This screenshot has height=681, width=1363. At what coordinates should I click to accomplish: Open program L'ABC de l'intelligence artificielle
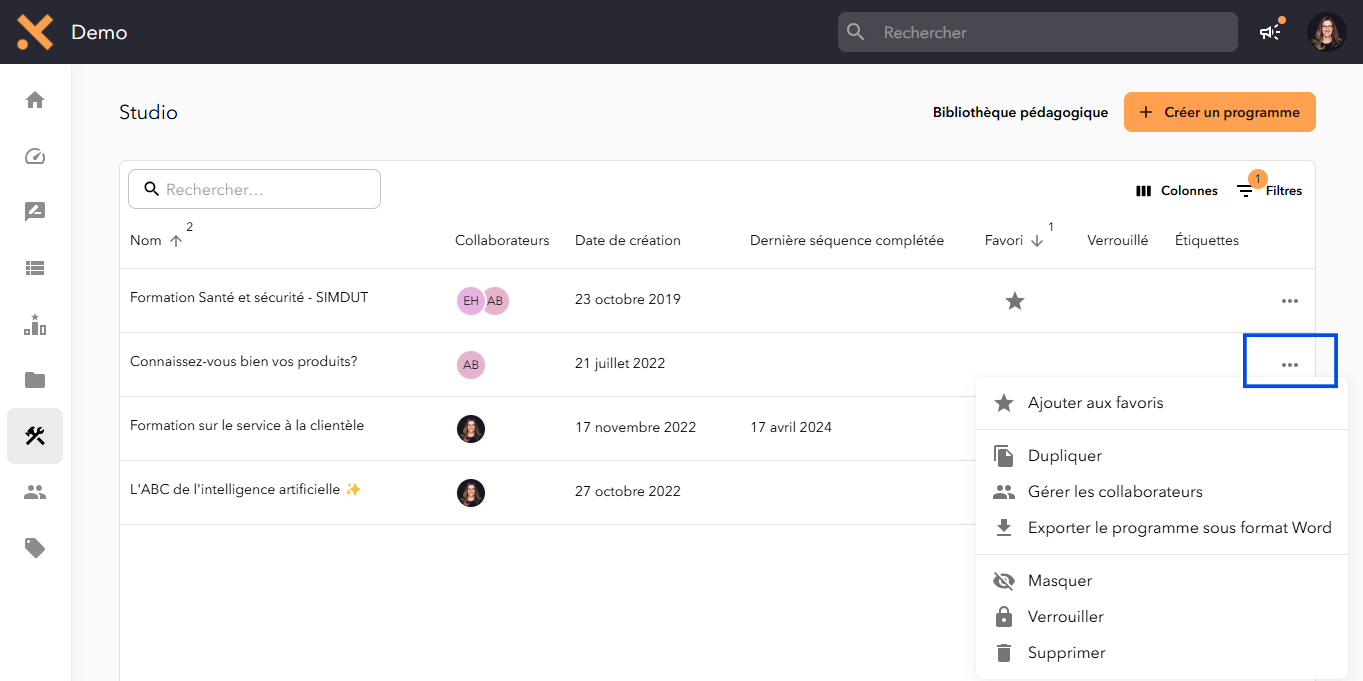click(245, 489)
